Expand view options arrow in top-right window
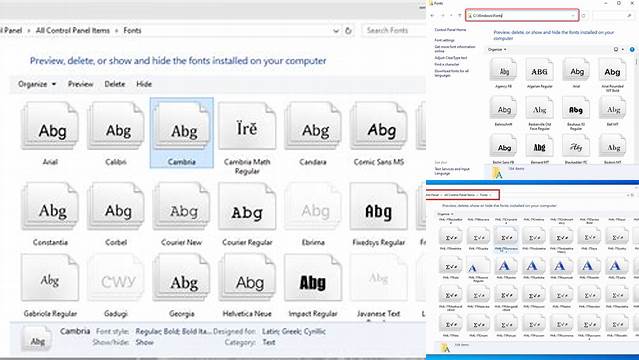639x360 pixels. [623, 49]
